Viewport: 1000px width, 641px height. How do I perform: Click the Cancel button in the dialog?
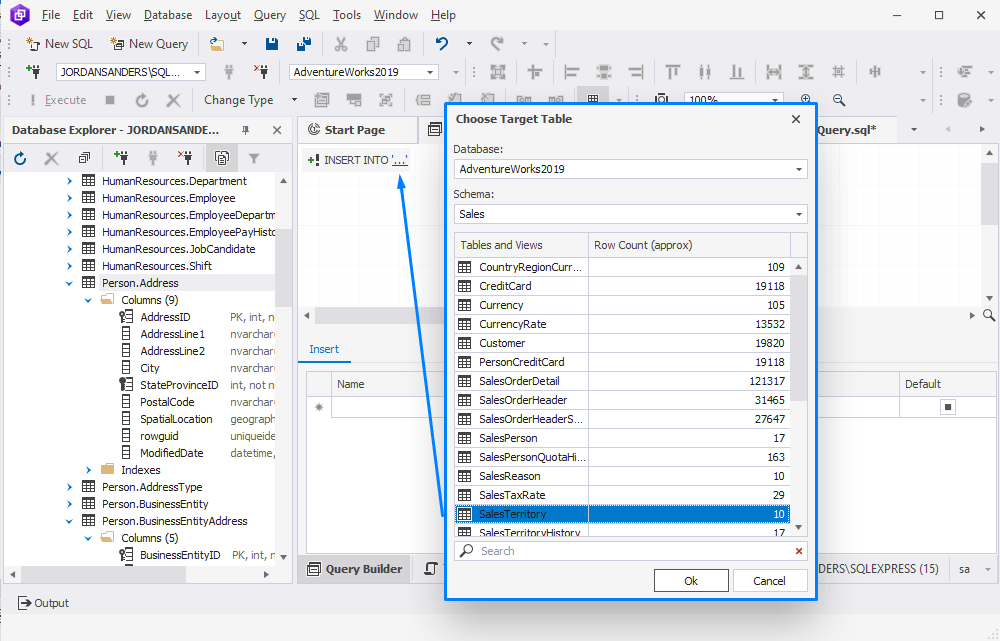(x=770, y=580)
